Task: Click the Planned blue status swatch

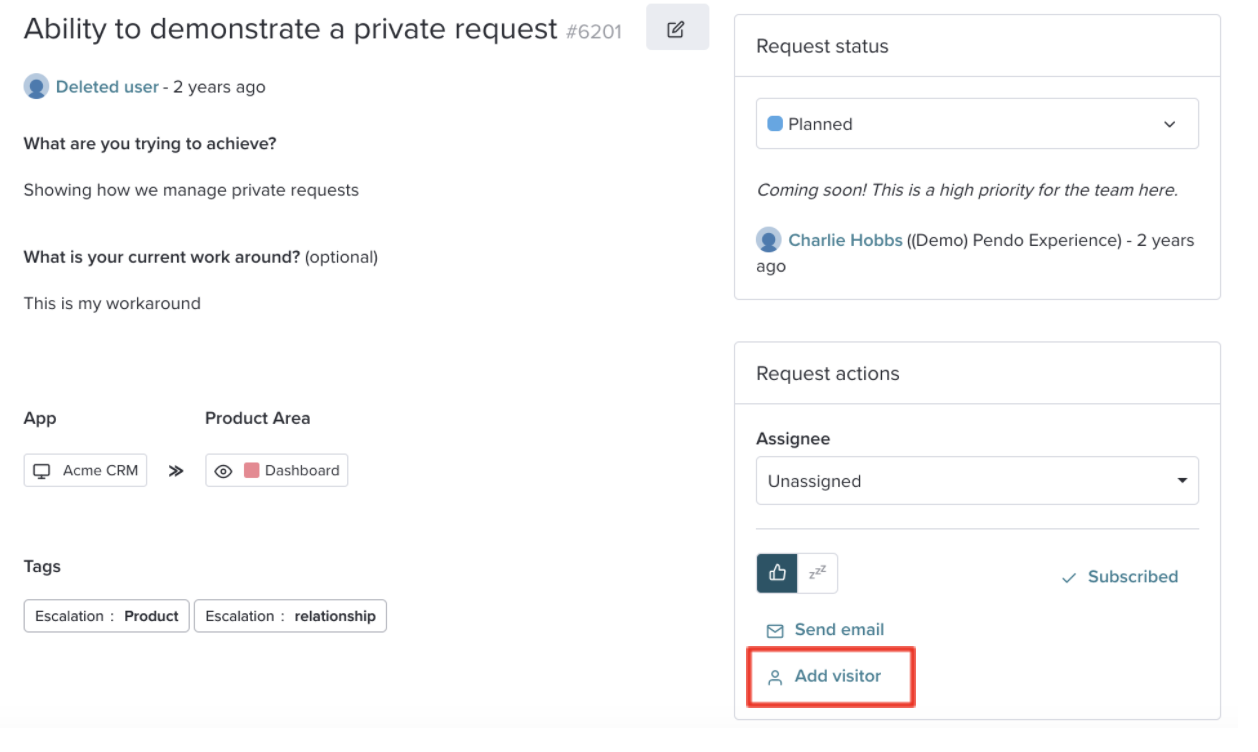Action: pyautogui.click(x=775, y=124)
